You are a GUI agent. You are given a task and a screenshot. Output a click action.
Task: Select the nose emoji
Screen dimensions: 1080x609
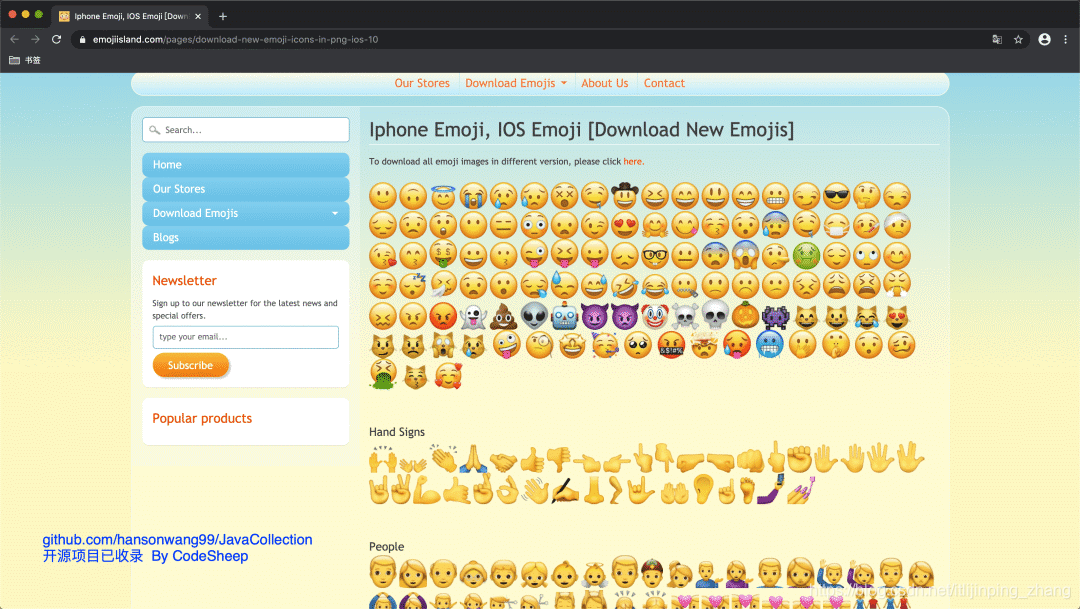point(594,491)
